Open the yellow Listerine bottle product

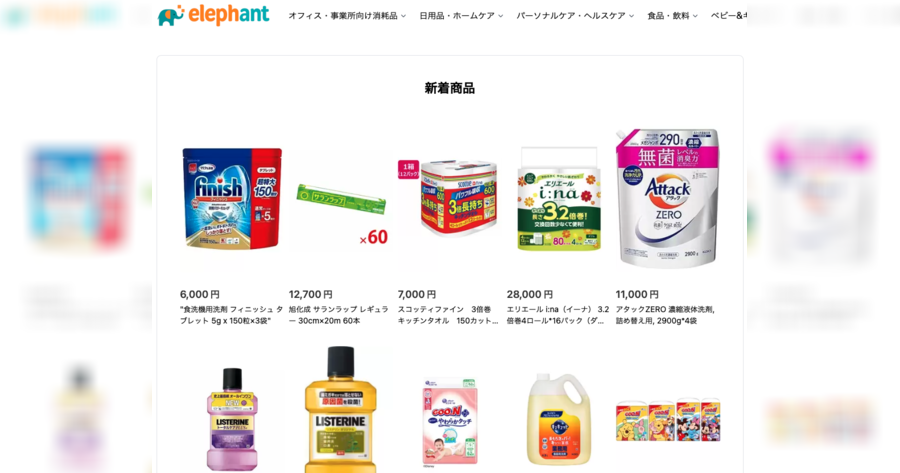click(340, 409)
